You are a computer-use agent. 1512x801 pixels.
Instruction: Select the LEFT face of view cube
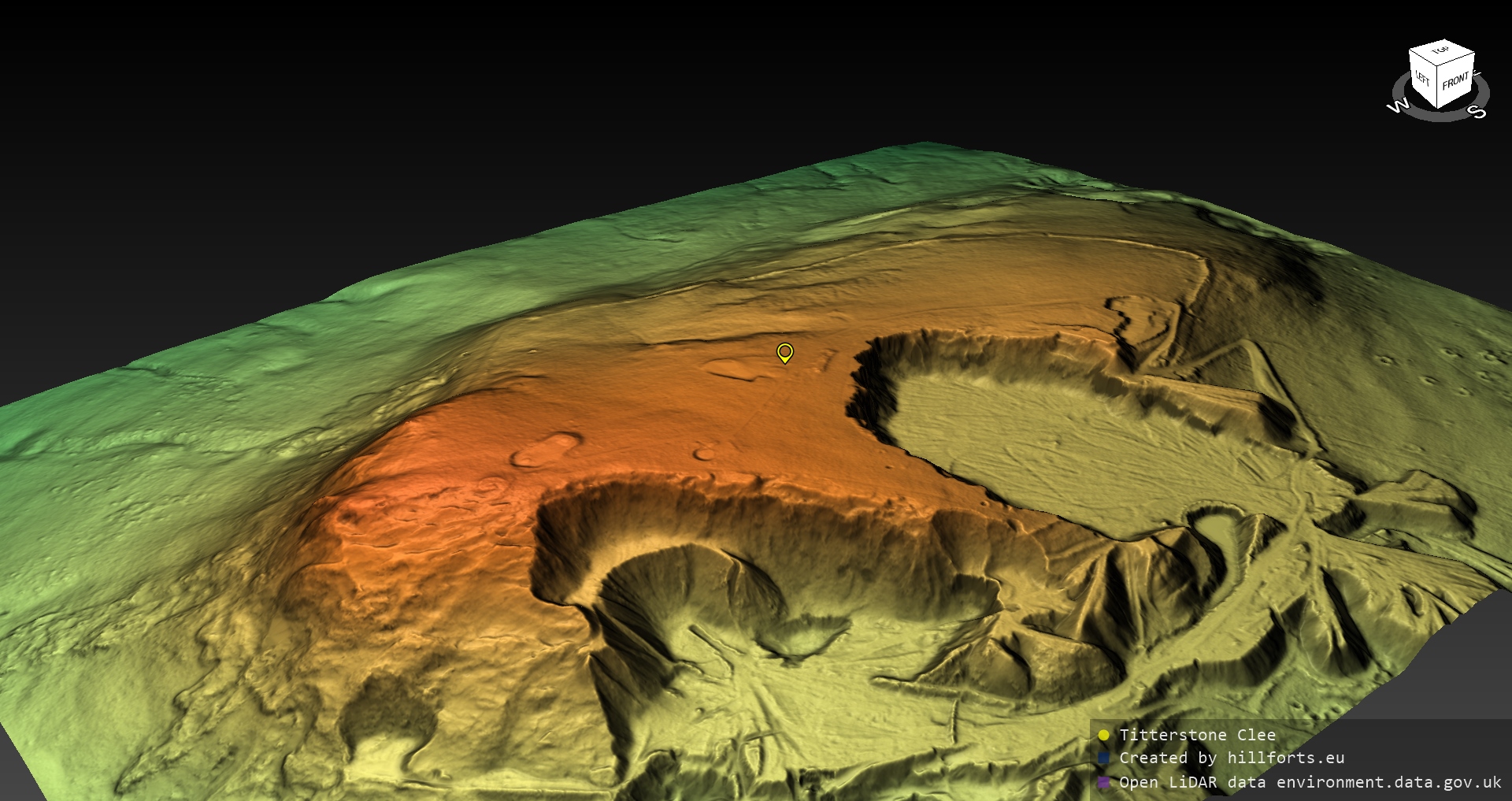pos(1422,79)
